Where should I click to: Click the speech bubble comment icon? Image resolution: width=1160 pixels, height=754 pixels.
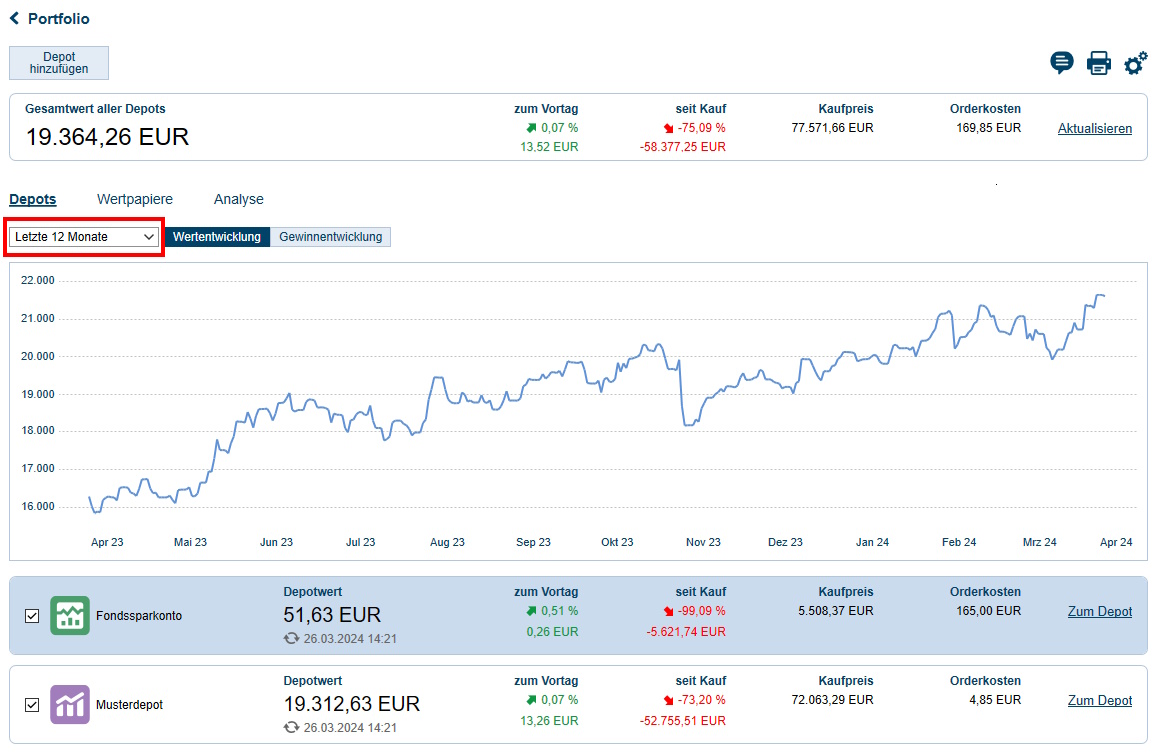coord(1061,63)
